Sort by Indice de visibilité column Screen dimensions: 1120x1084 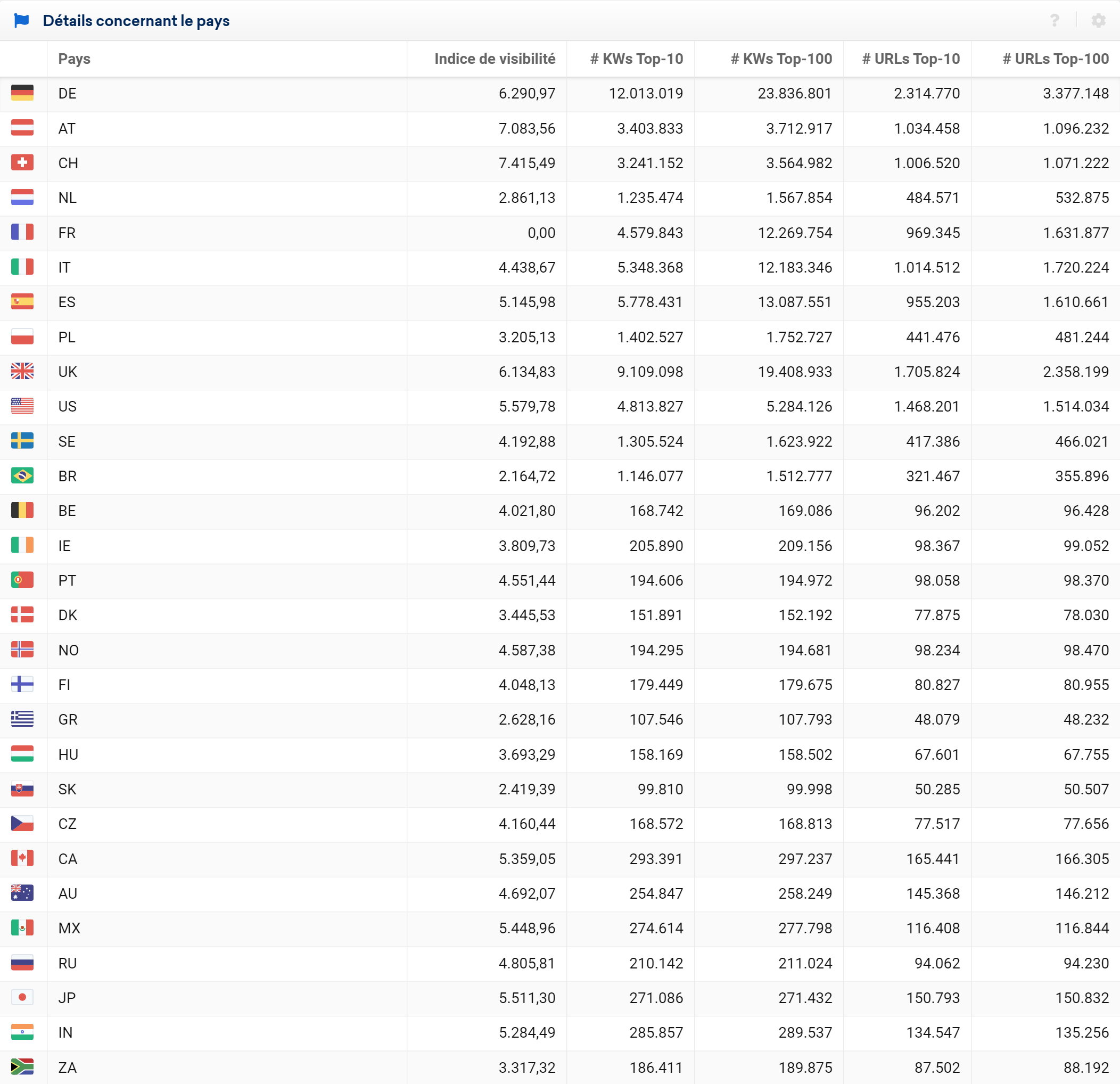tap(495, 59)
